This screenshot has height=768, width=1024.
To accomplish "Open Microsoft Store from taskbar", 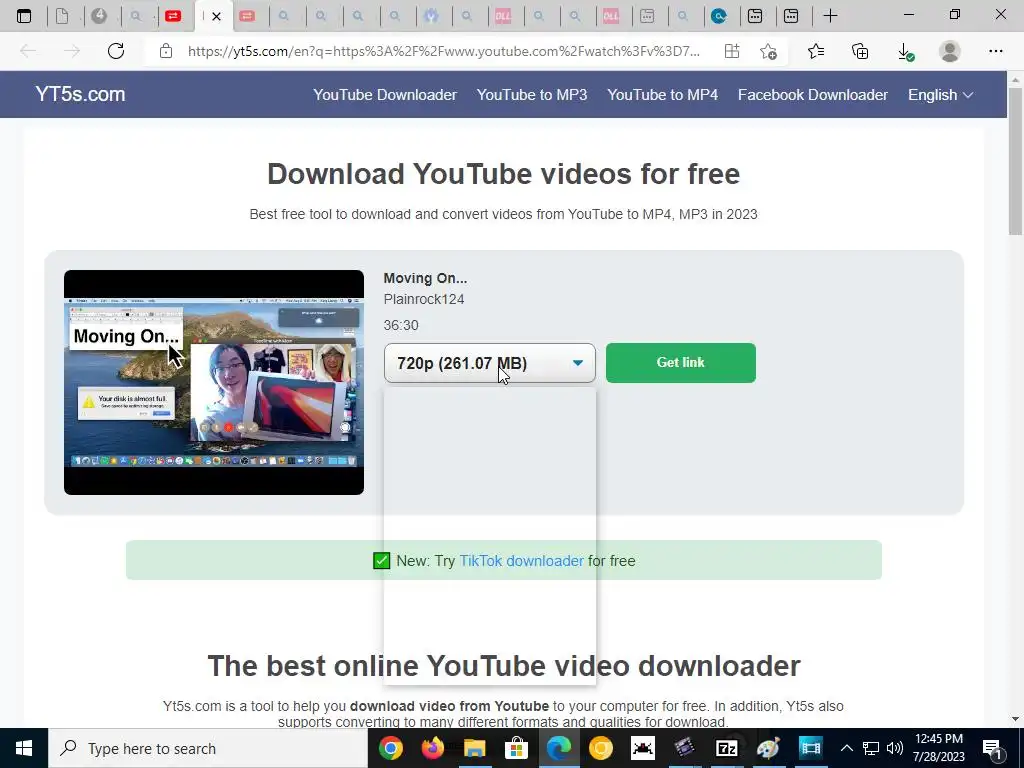I will 516,748.
